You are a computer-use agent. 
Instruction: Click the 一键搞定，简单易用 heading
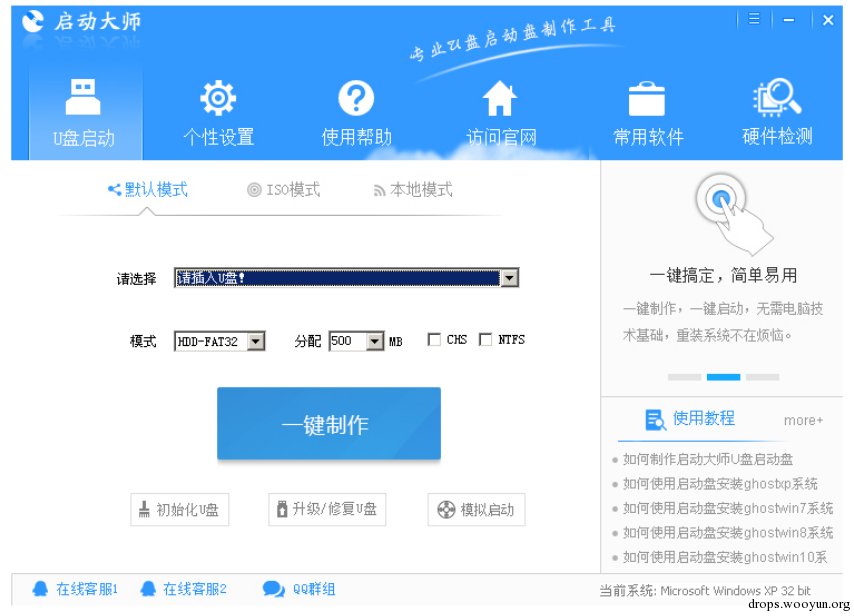click(x=723, y=276)
